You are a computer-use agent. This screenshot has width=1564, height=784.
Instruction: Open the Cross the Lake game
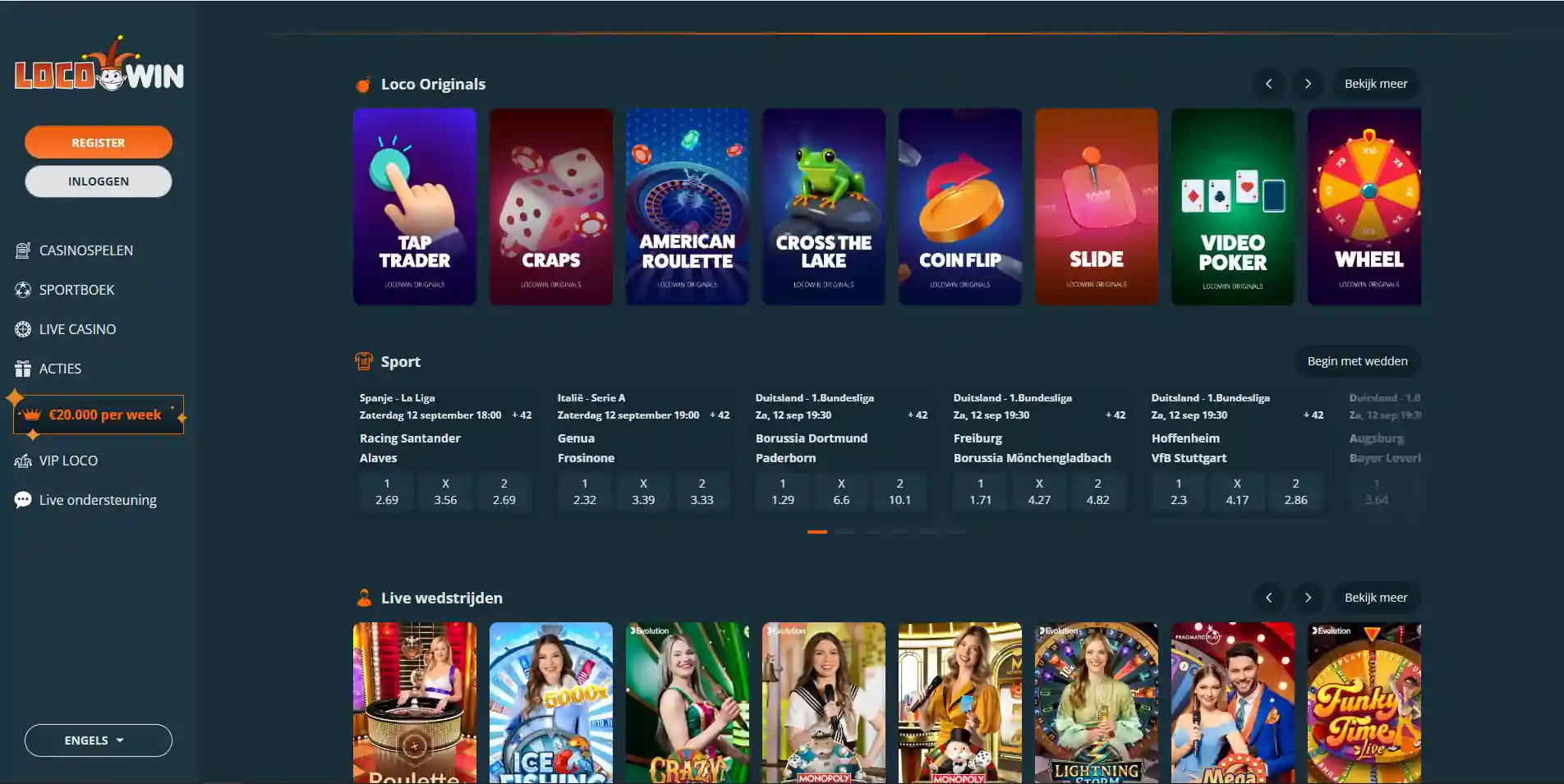pos(824,207)
